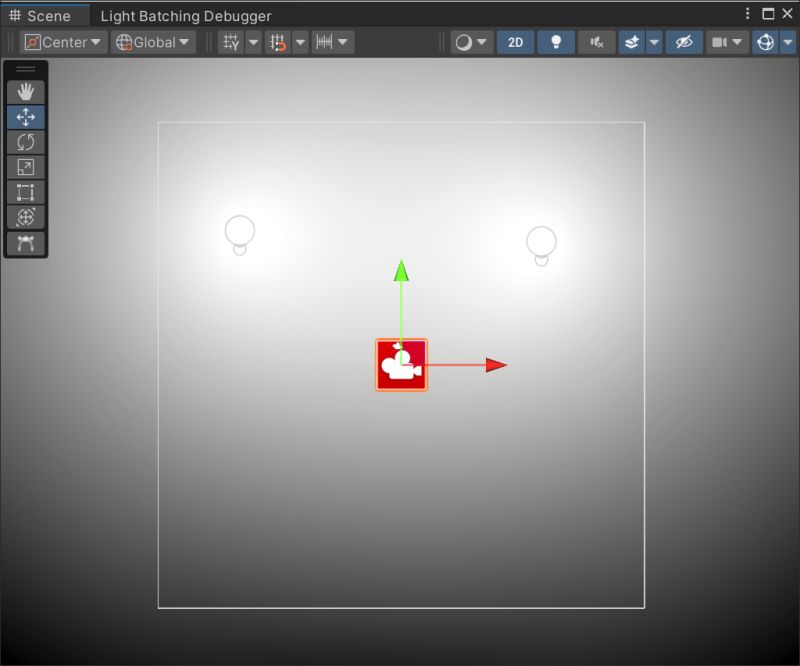The image size is (800, 666).
Task: Toggle scene lighting lightbulb button
Action: (556, 42)
